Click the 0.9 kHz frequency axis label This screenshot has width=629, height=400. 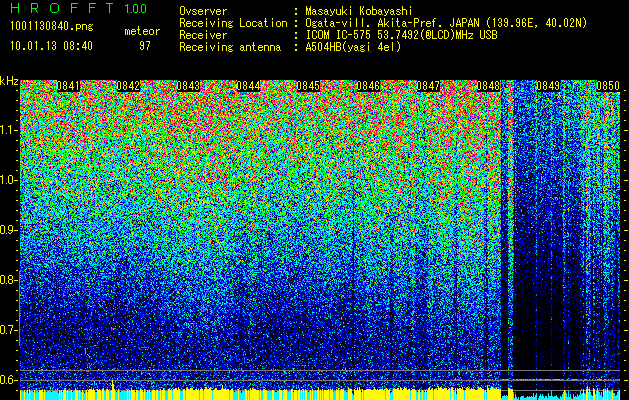coord(8,230)
